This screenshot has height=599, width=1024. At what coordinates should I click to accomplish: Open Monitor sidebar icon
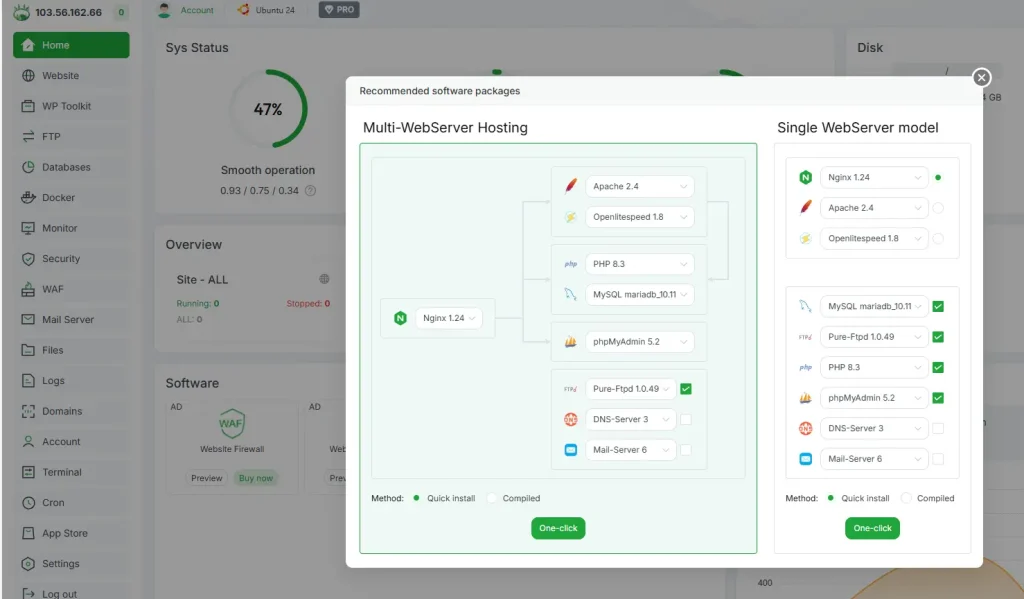tap(28, 228)
